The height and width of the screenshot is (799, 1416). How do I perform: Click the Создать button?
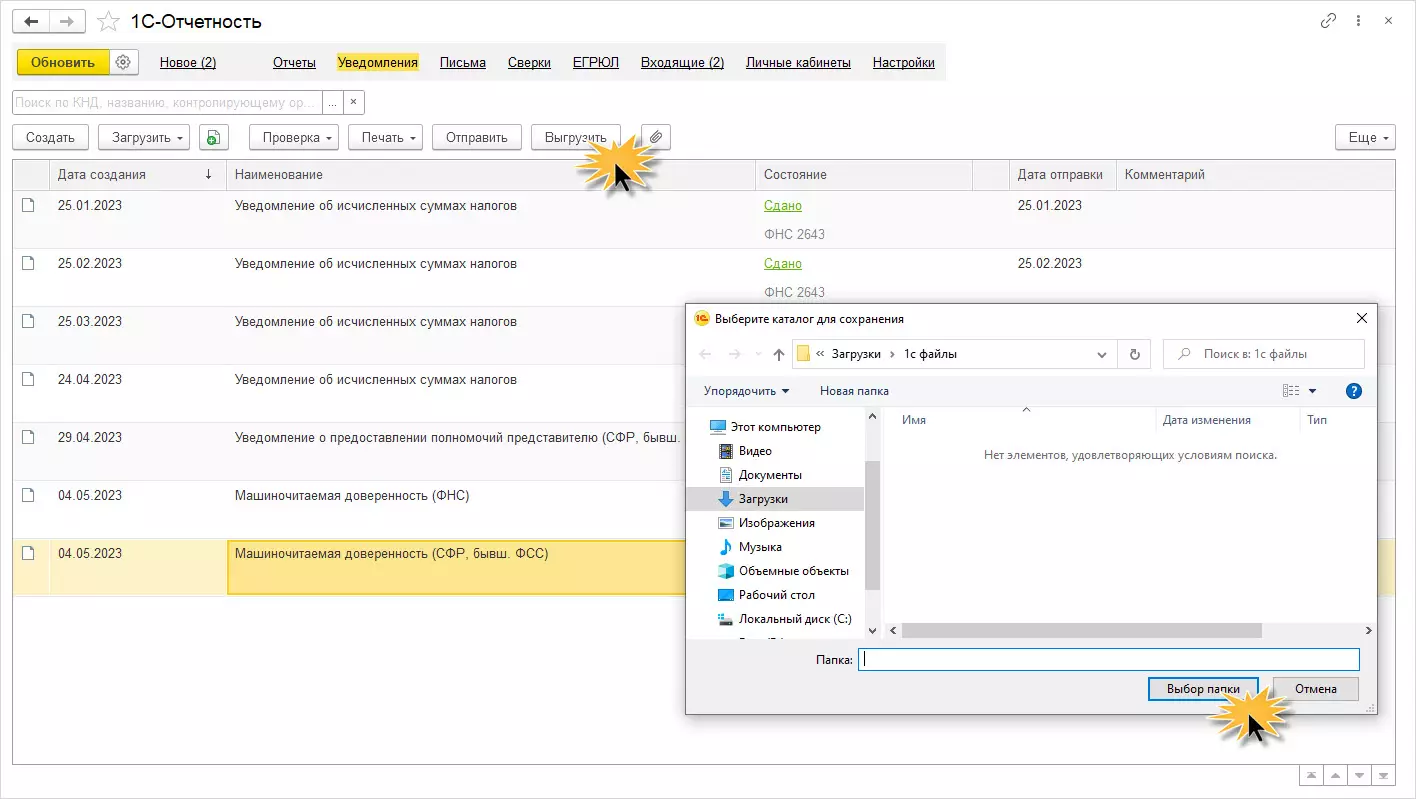[x=50, y=138]
